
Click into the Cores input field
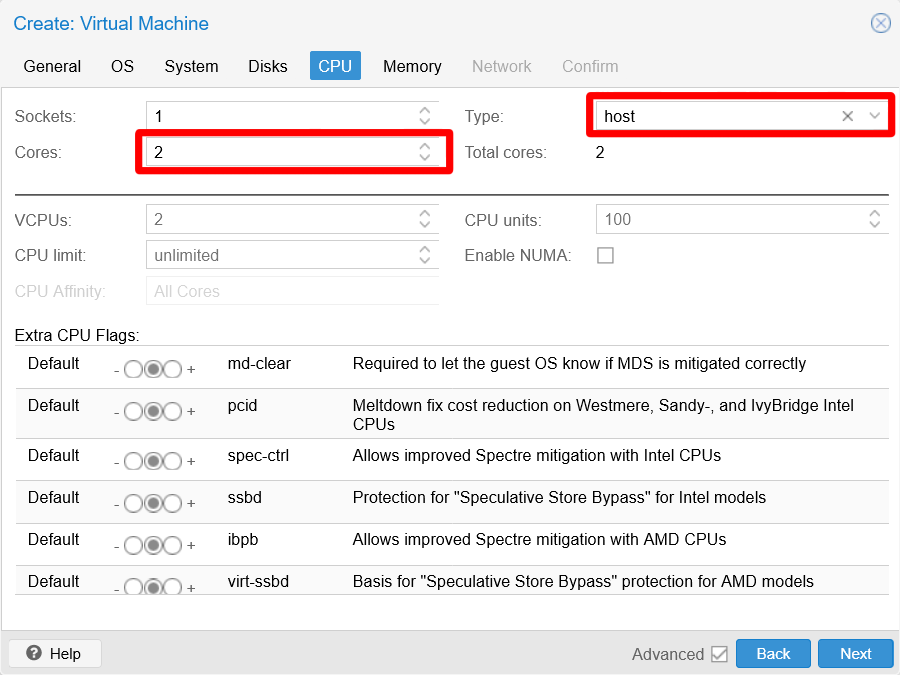click(x=280, y=152)
